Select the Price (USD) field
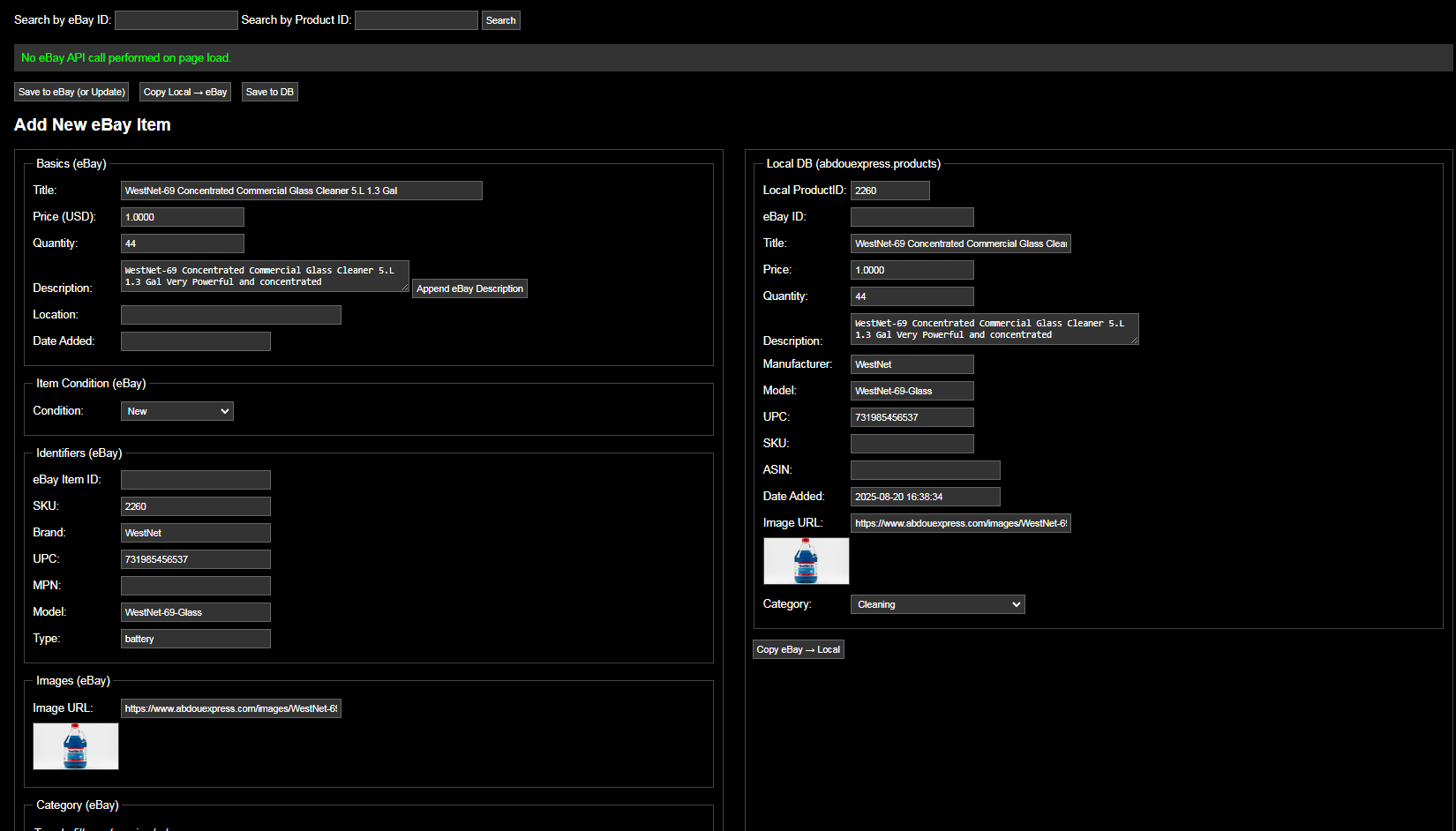 tap(182, 217)
